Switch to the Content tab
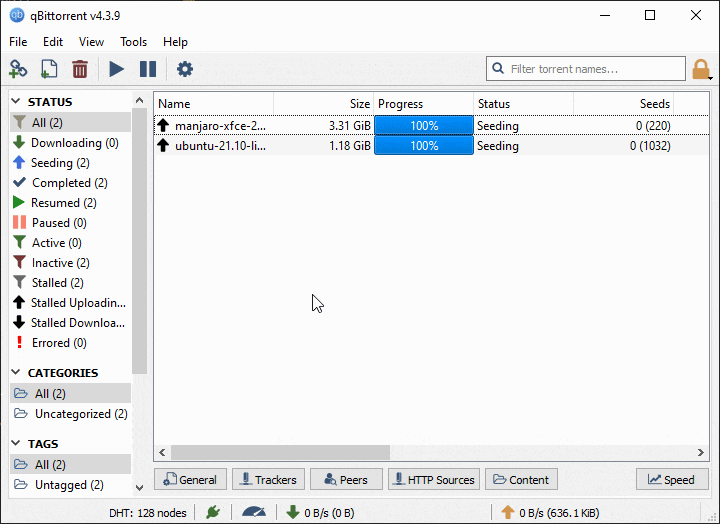 coord(522,479)
